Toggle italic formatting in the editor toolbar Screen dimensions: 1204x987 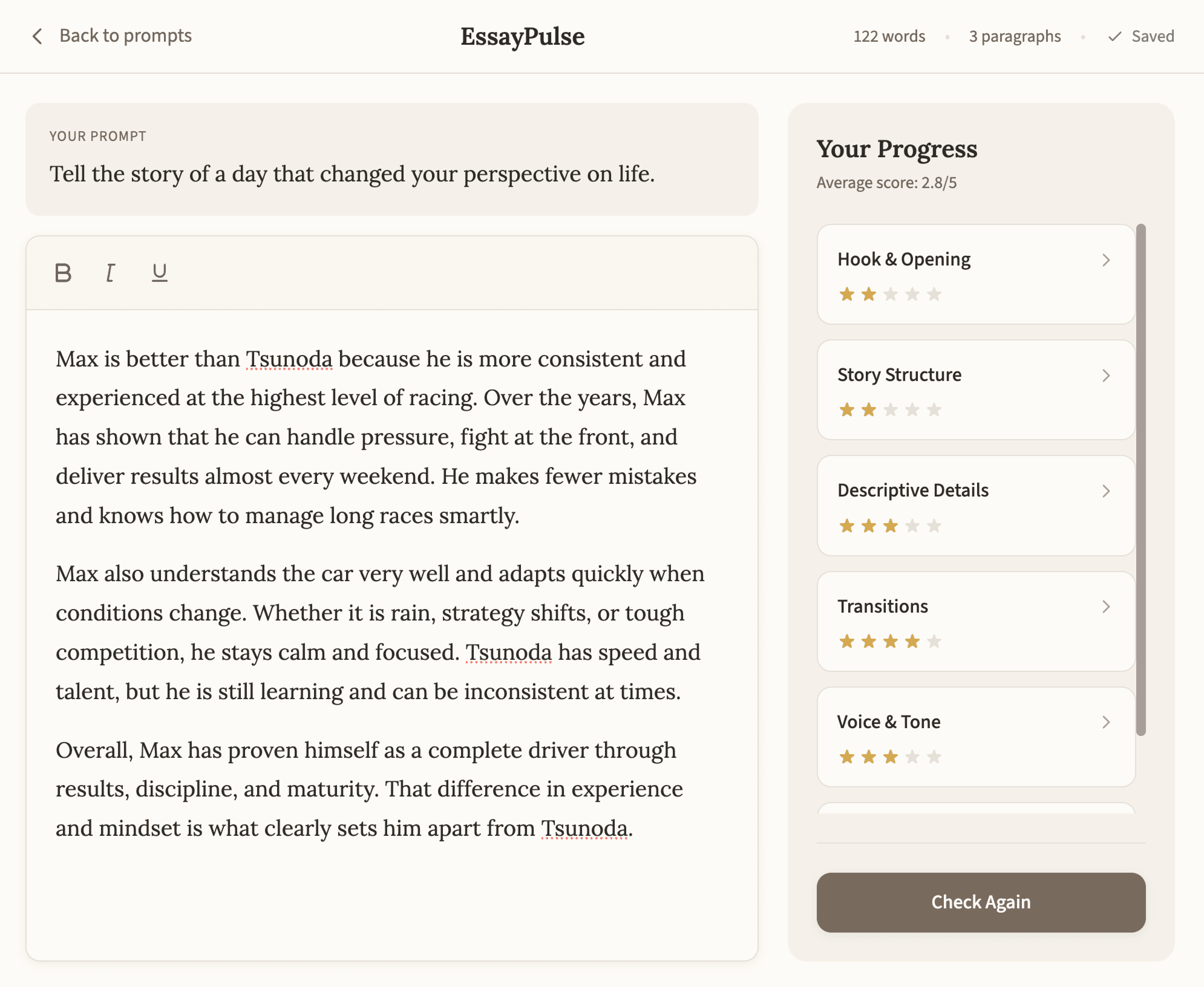pyautogui.click(x=111, y=273)
